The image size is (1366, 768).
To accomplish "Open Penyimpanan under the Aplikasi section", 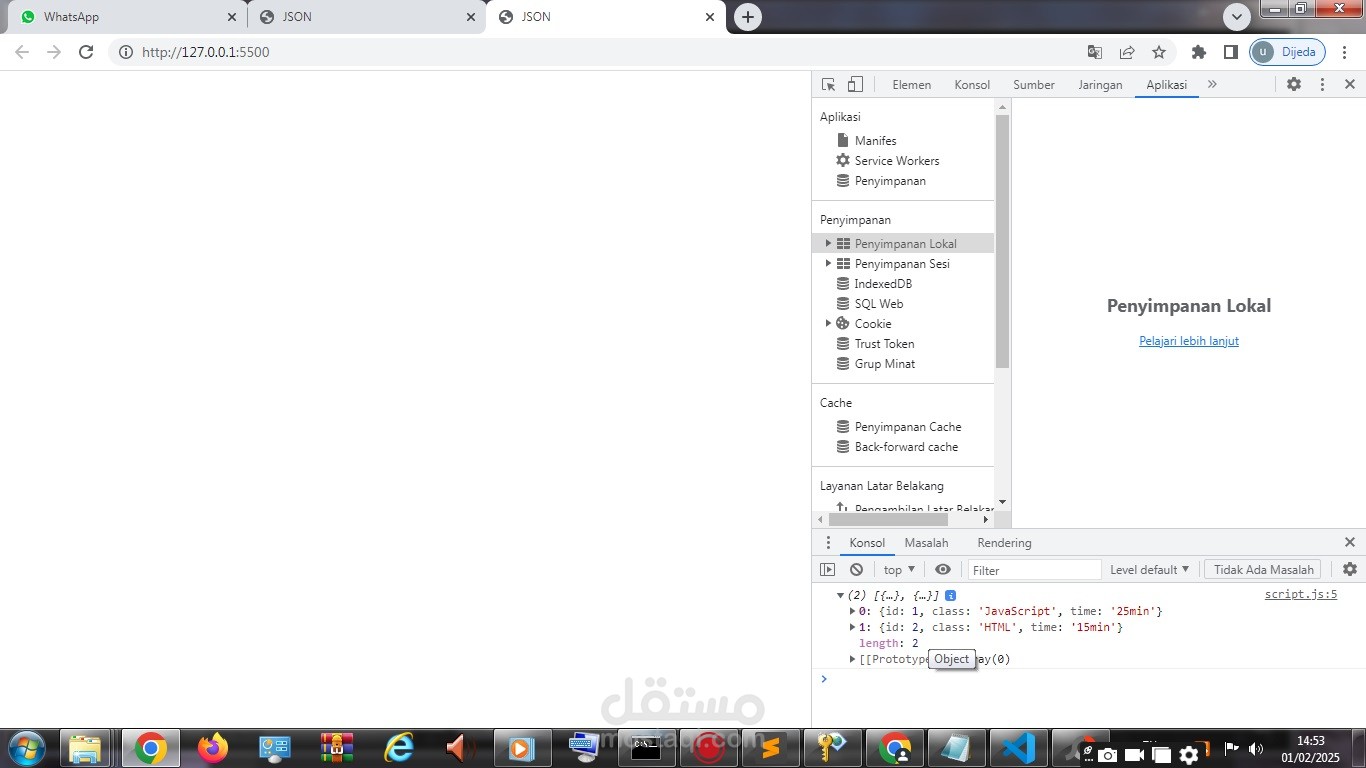I will pos(890,181).
